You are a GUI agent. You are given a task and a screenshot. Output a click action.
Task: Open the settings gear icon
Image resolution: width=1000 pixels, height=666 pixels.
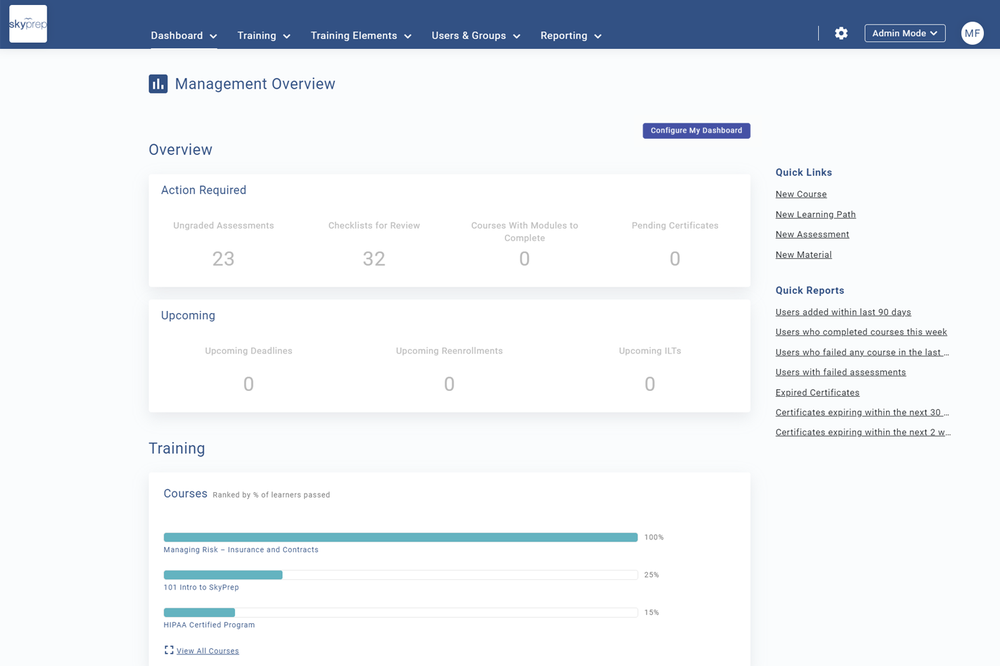click(841, 33)
